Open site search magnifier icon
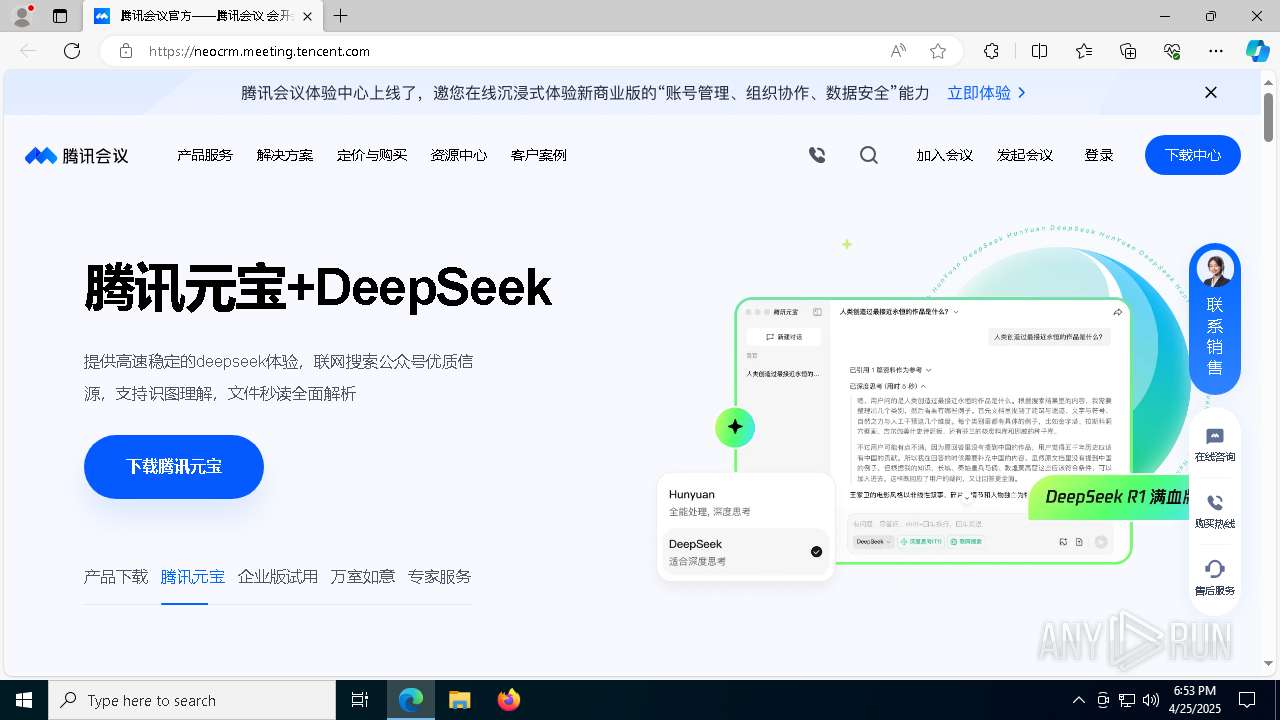Viewport: 1280px width, 720px height. [869, 155]
